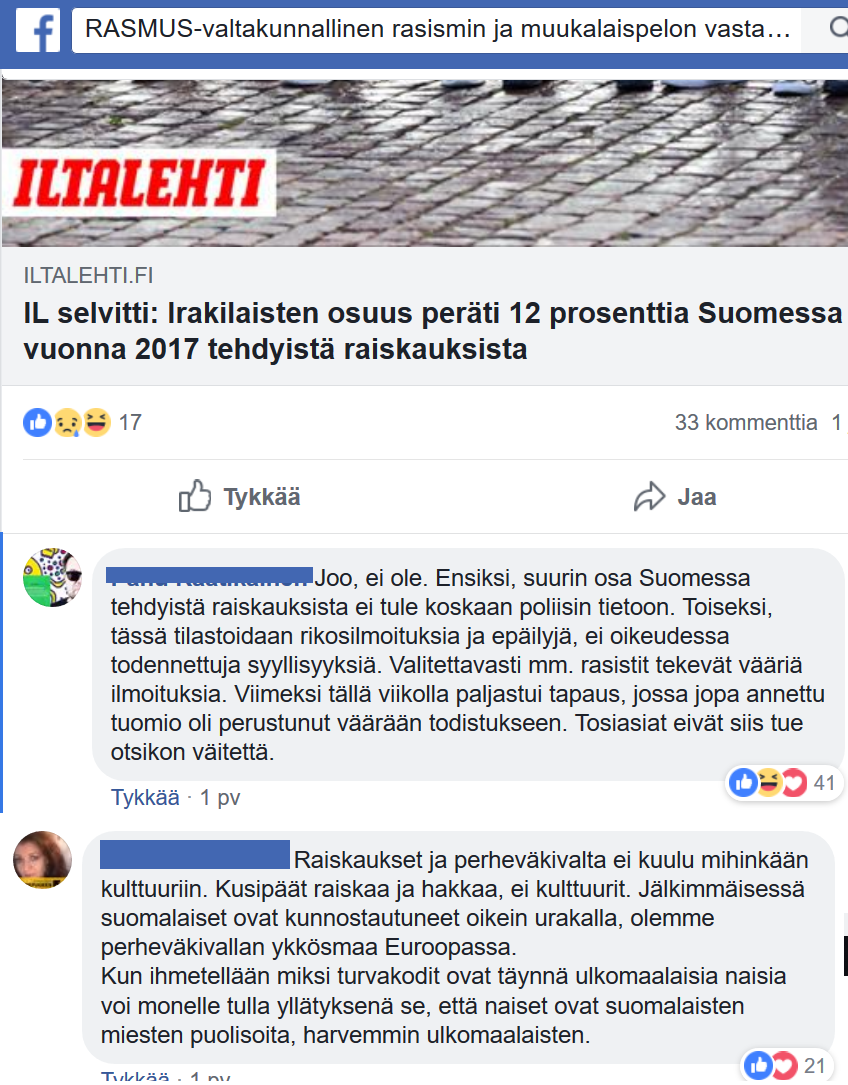Click the Tykkää button under the post
This screenshot has height=1085, width=848.
(240, 496)
